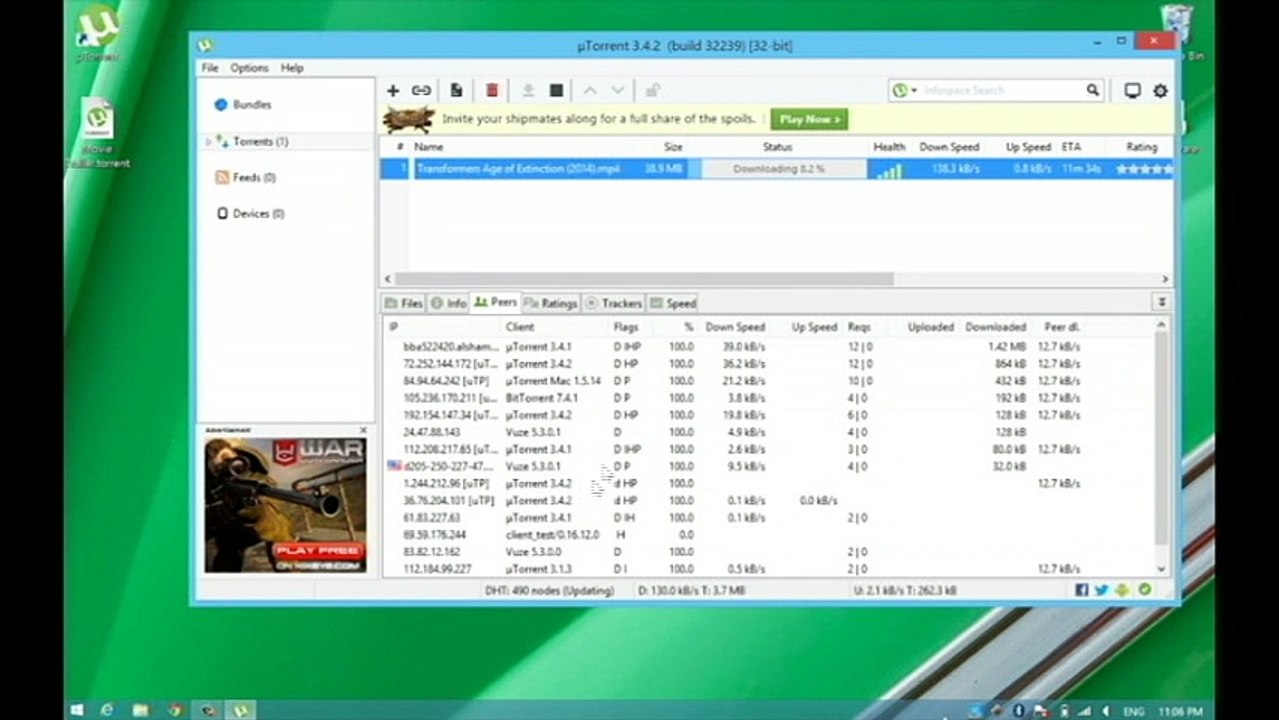The height and width of the screenshot is (720, 1279).
Task: Sort torrents by Size column header
Action: tap(673, 147)
